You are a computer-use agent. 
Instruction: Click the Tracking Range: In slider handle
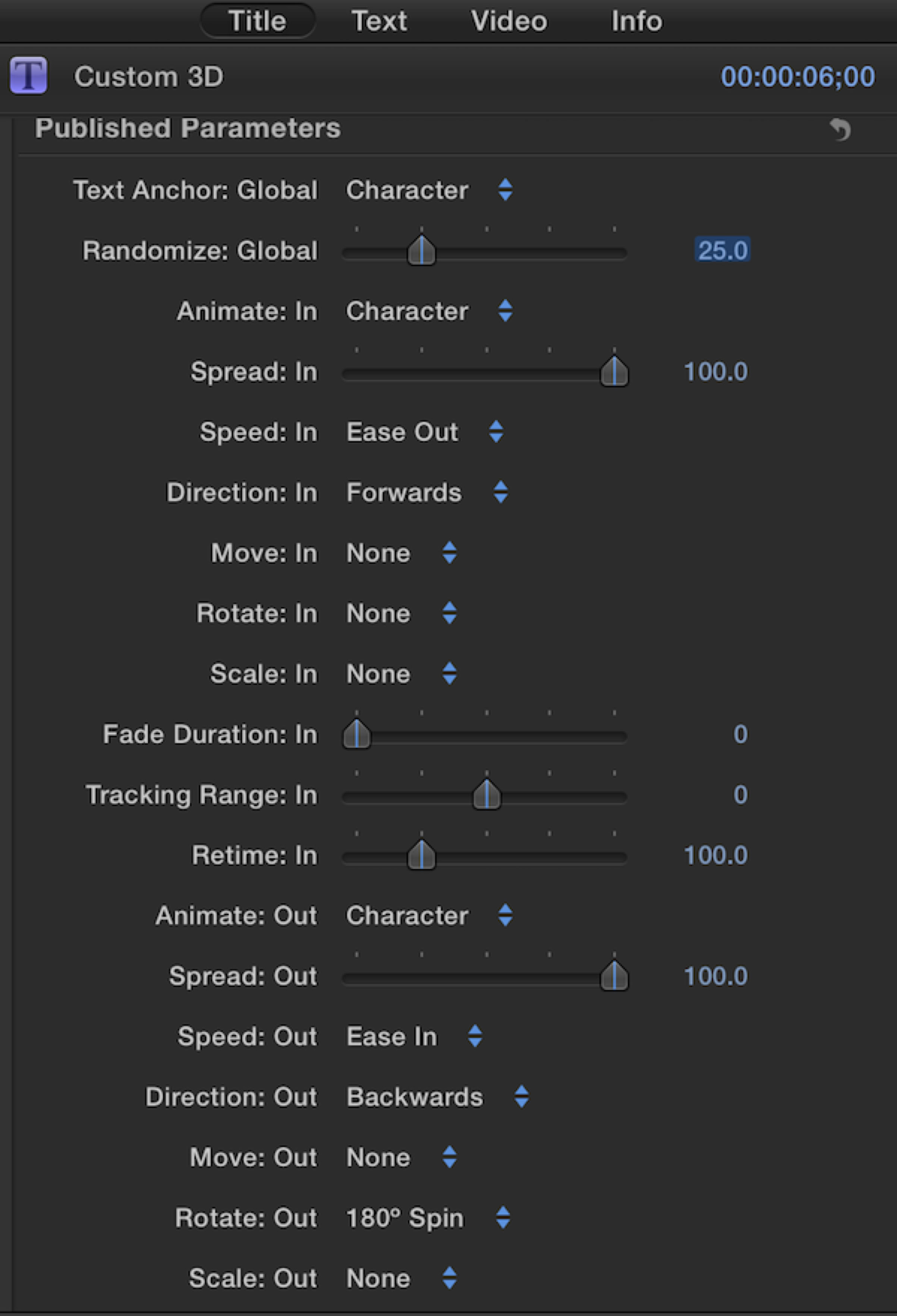pyautogui.click(x=487, y=795)
